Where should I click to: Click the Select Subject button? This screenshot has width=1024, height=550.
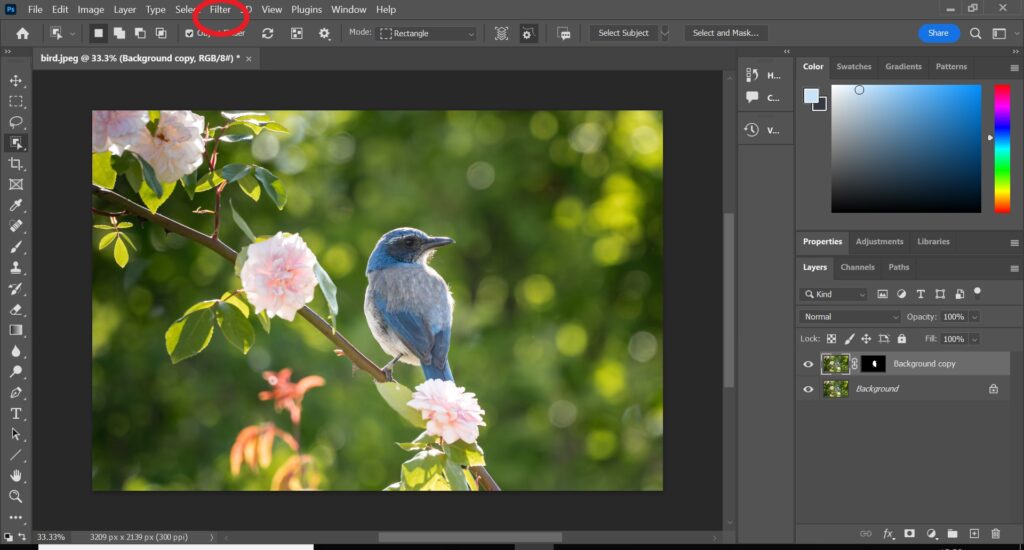623,33
